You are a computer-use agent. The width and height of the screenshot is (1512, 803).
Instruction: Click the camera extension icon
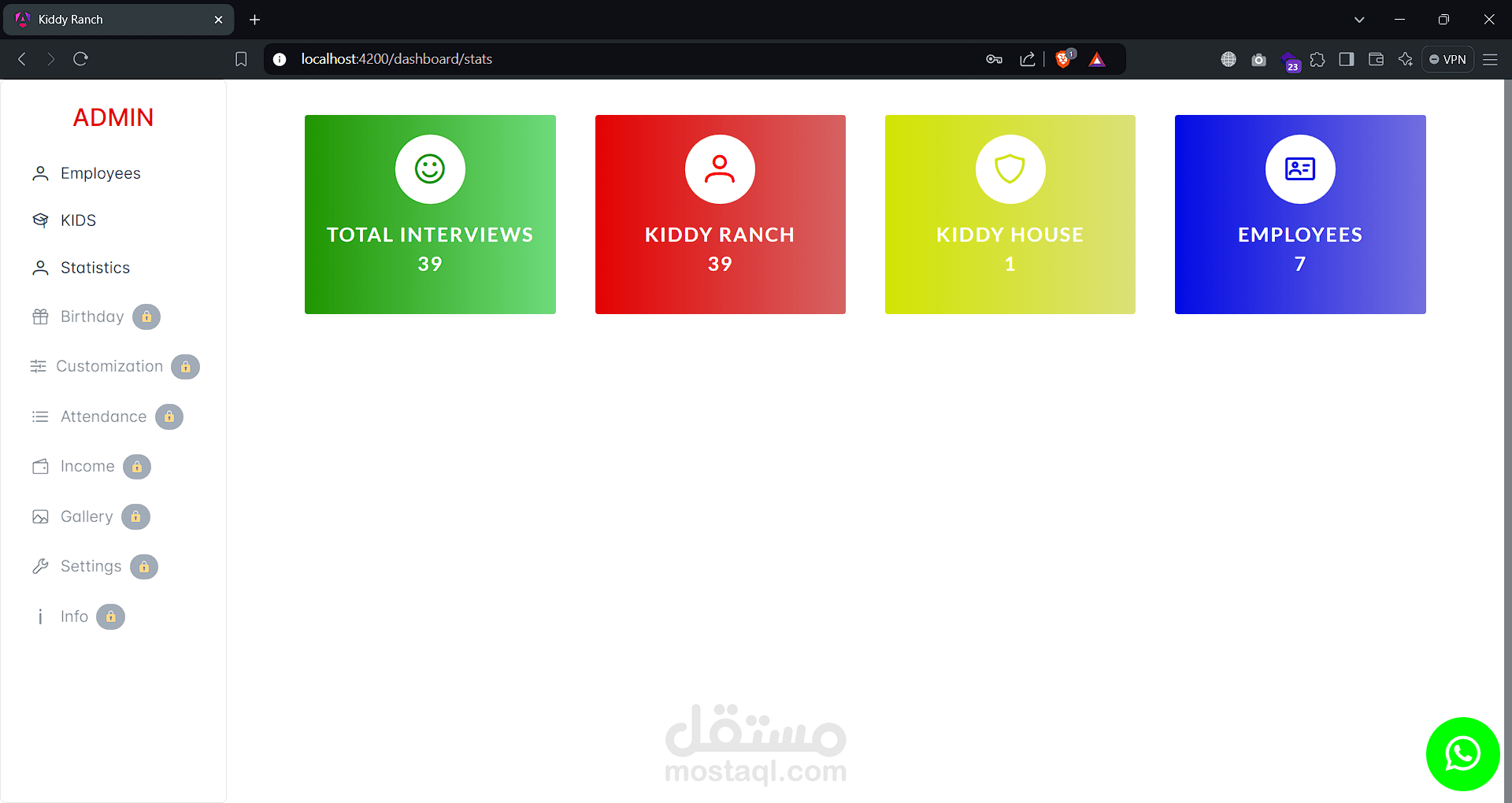pos(1258,60)
